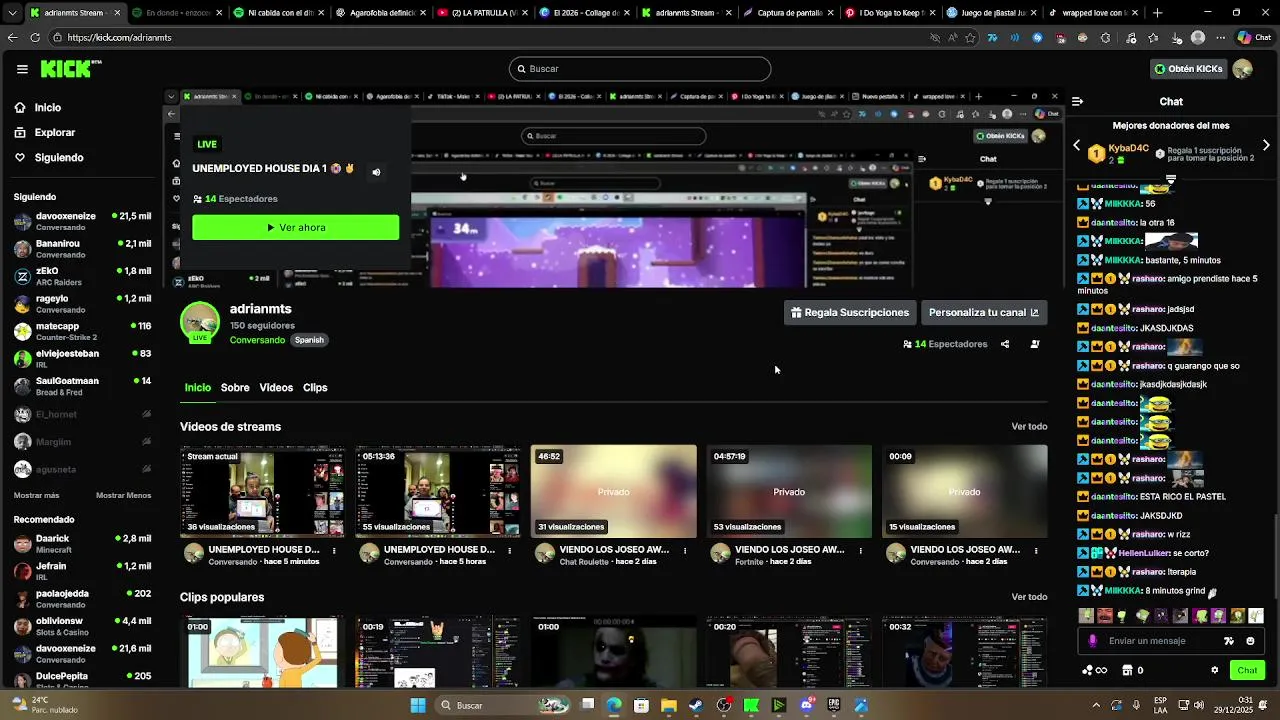Open the chat points balance icon
1280x720 pixels.
1095,670
